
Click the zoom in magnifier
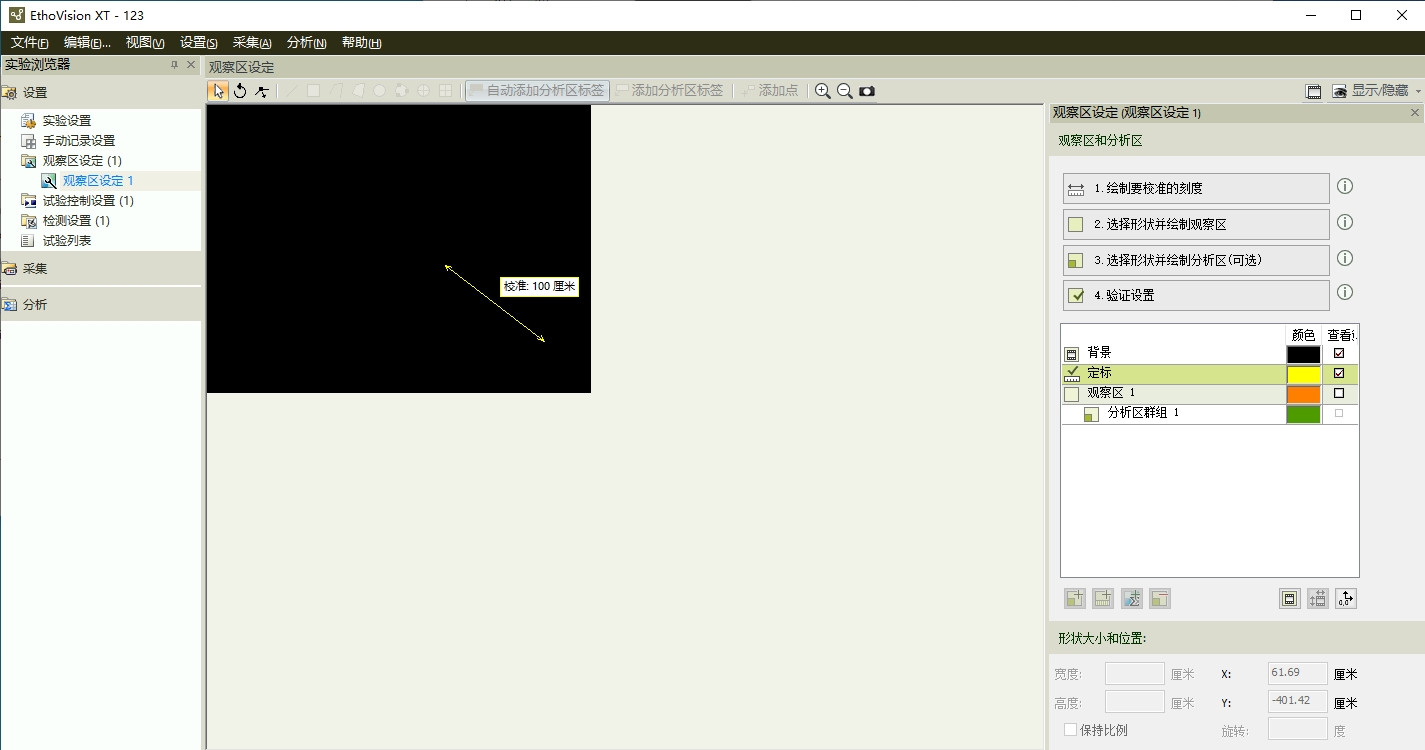pos(823,91)
